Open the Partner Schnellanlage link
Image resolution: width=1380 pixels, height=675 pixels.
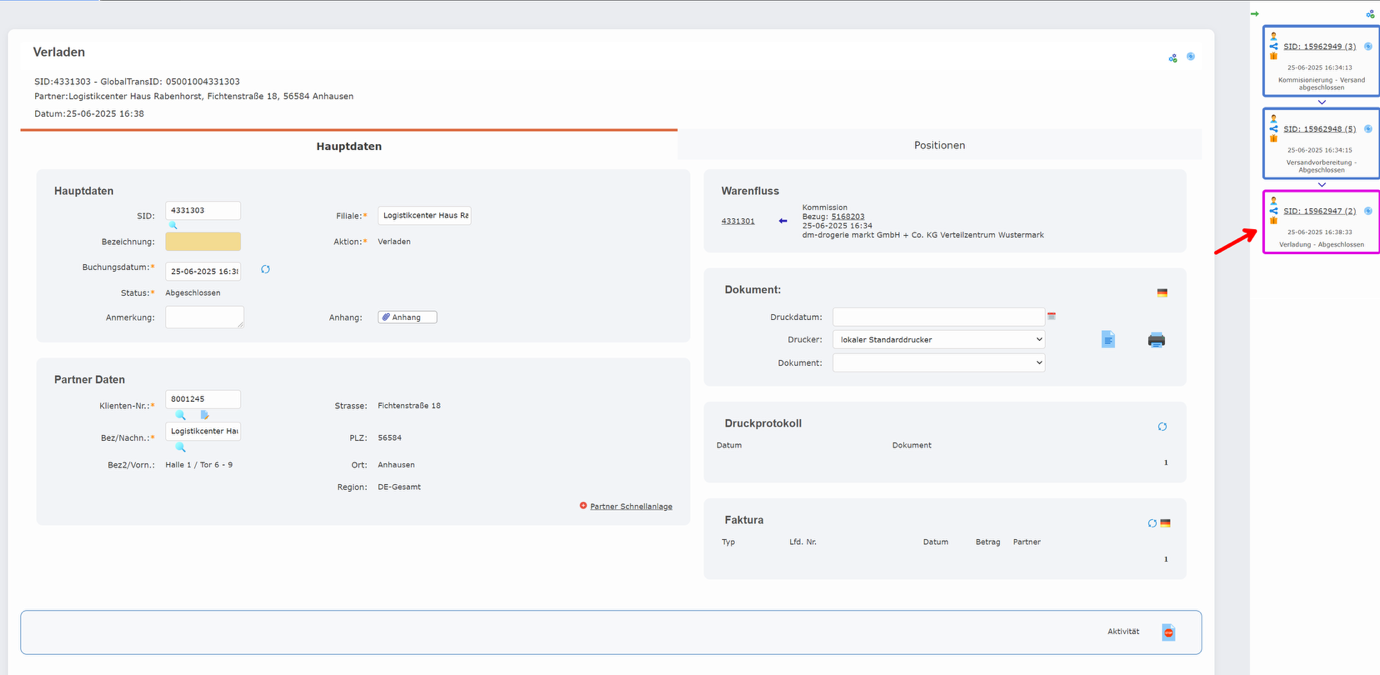click(630, 507)
